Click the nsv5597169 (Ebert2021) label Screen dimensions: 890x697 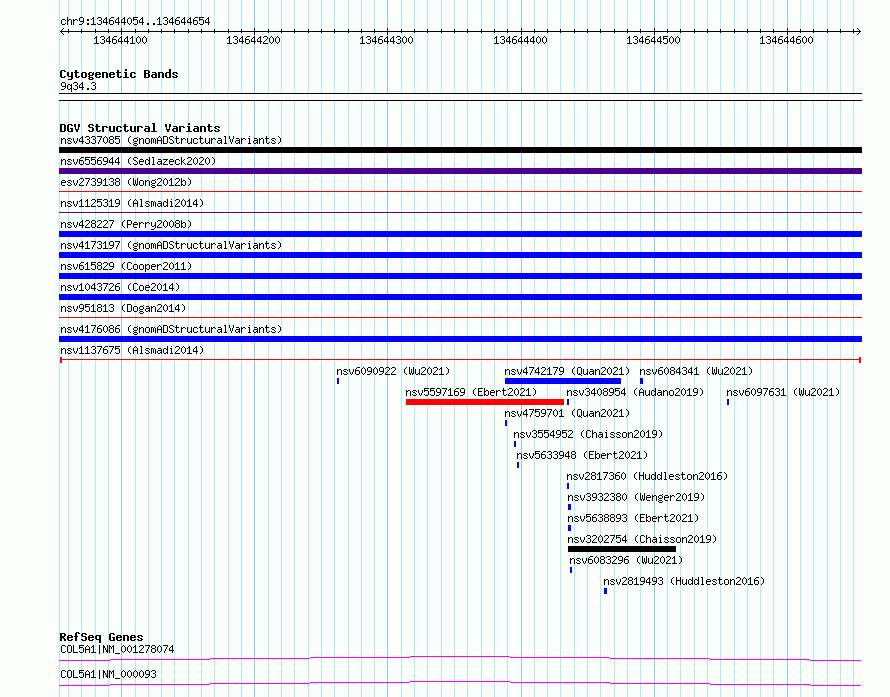point(471,392)
